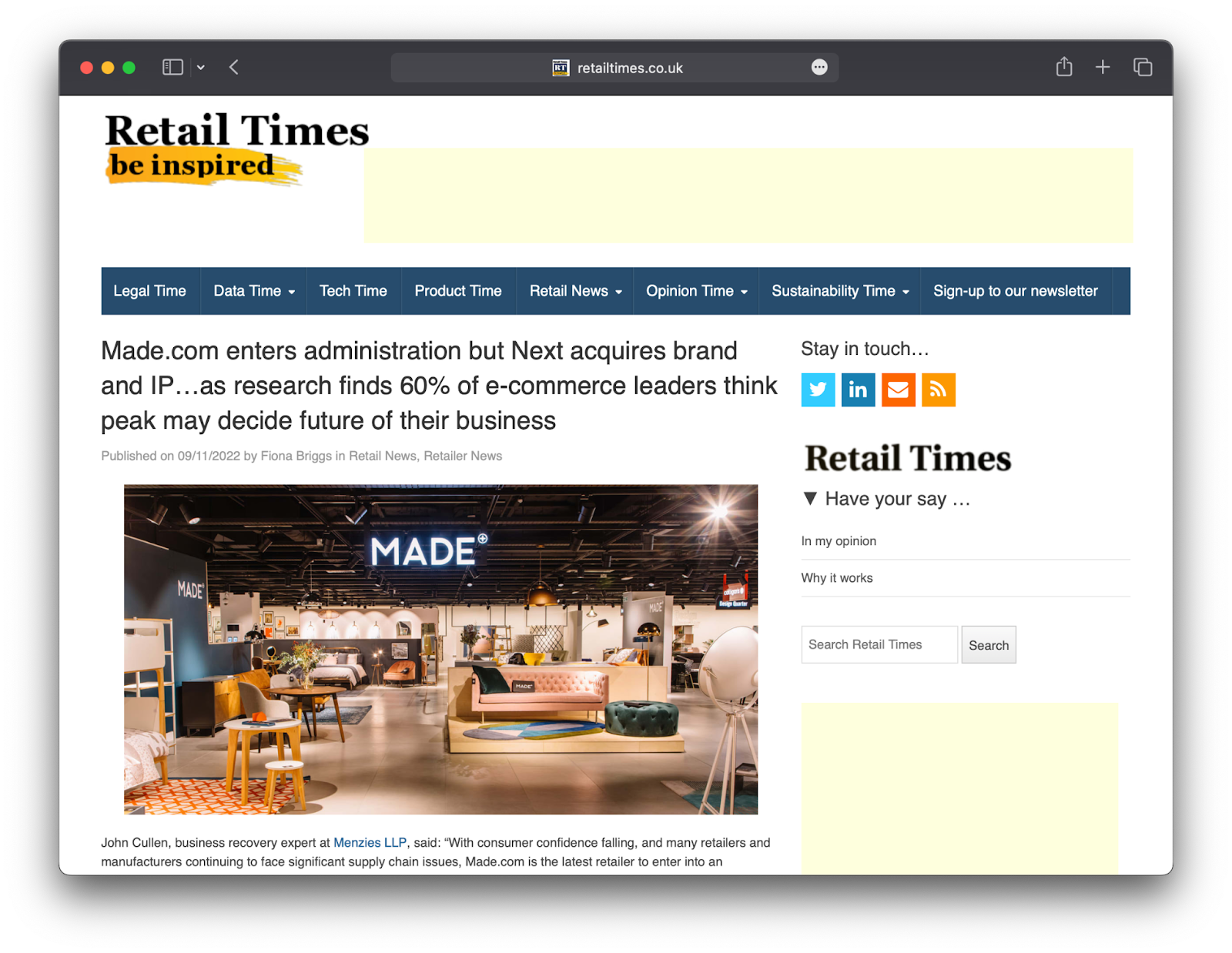This screenshot has height=953, width=1232.
Task: Click the Published on 09/11/2022 byline text
Action: [x=301, y=456]
